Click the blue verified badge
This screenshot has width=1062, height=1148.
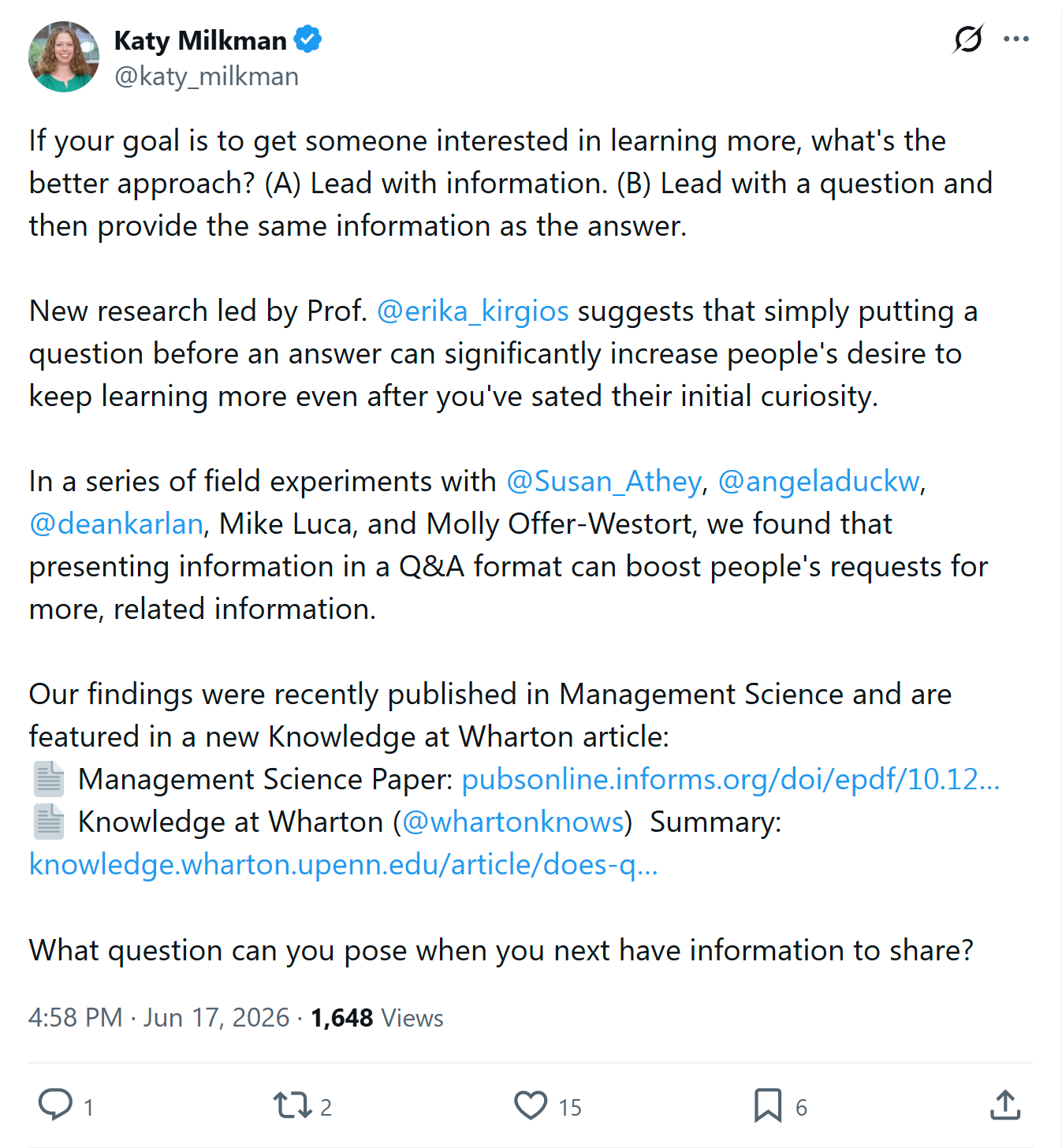coord(307,39)
